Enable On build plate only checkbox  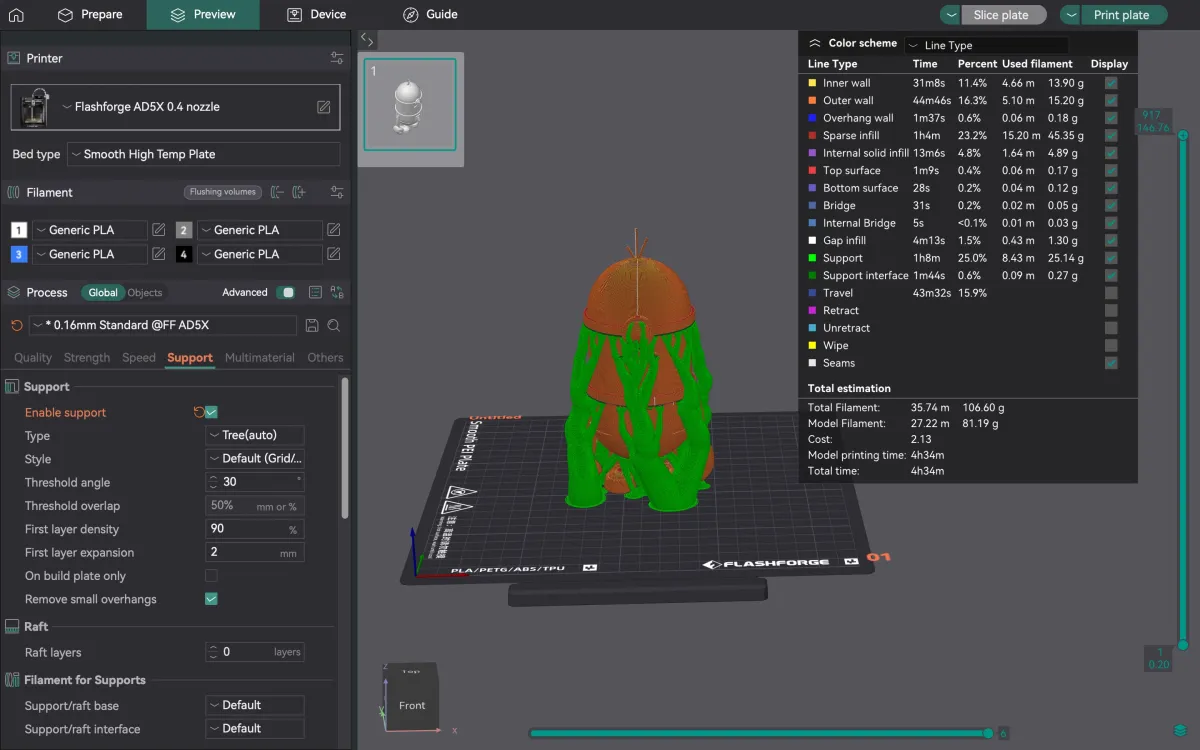[x=211, y=576]
